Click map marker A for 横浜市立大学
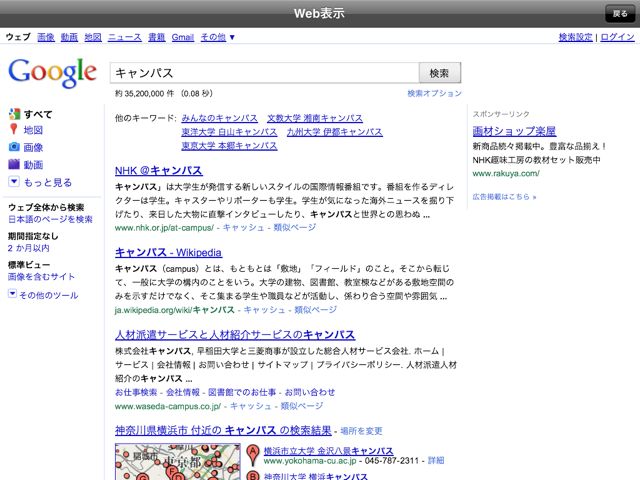640x480 pixels. [253, 455]
